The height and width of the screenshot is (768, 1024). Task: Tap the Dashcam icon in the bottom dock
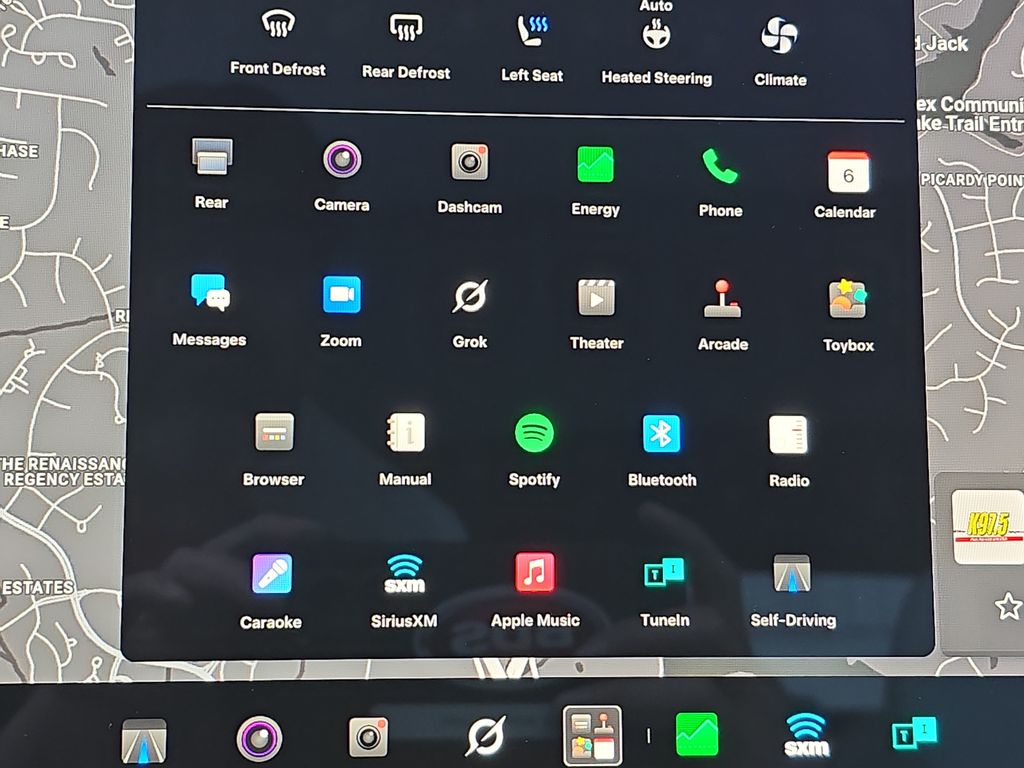point(368,737)
